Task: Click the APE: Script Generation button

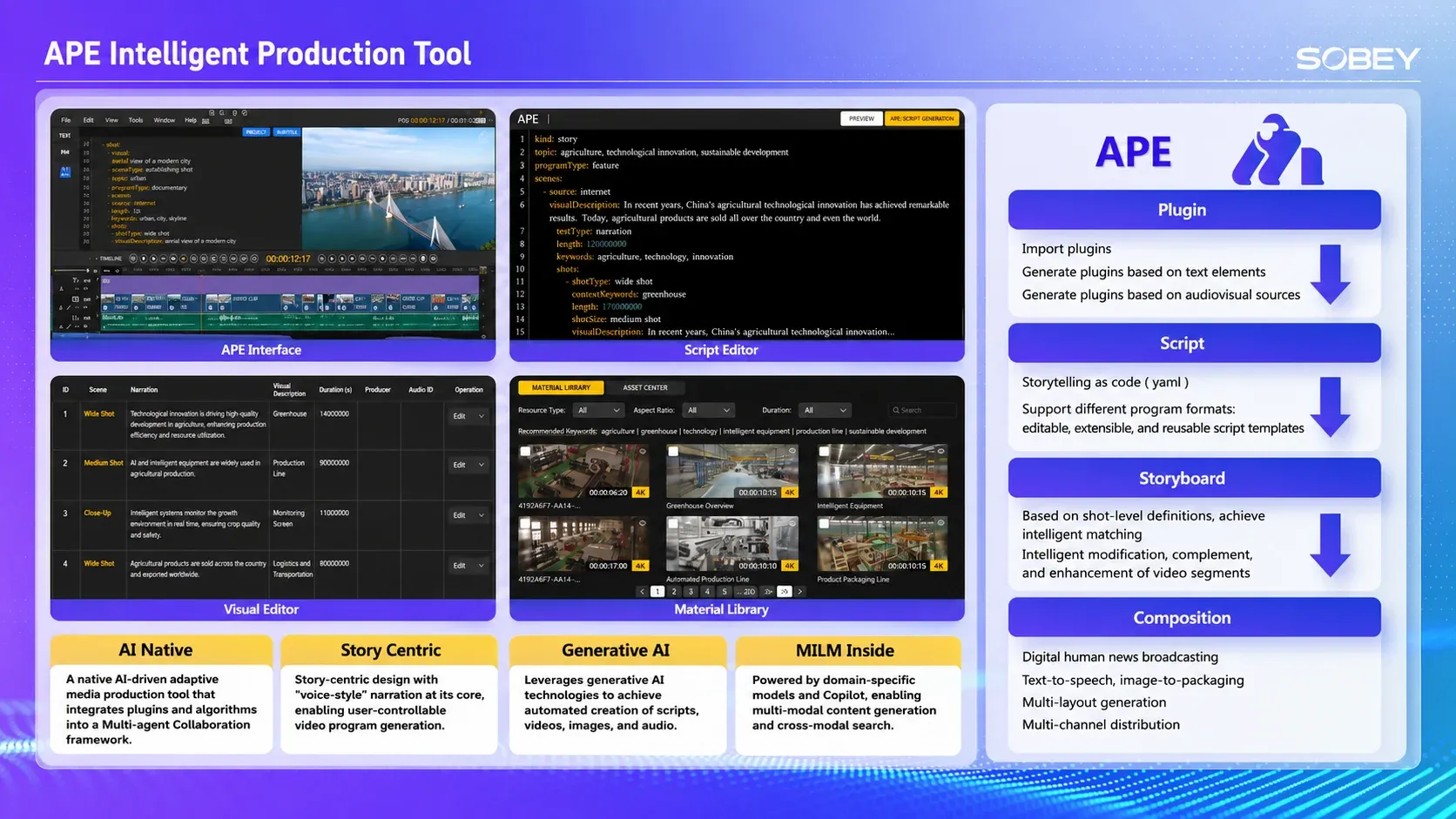Action: pos(921,118)
